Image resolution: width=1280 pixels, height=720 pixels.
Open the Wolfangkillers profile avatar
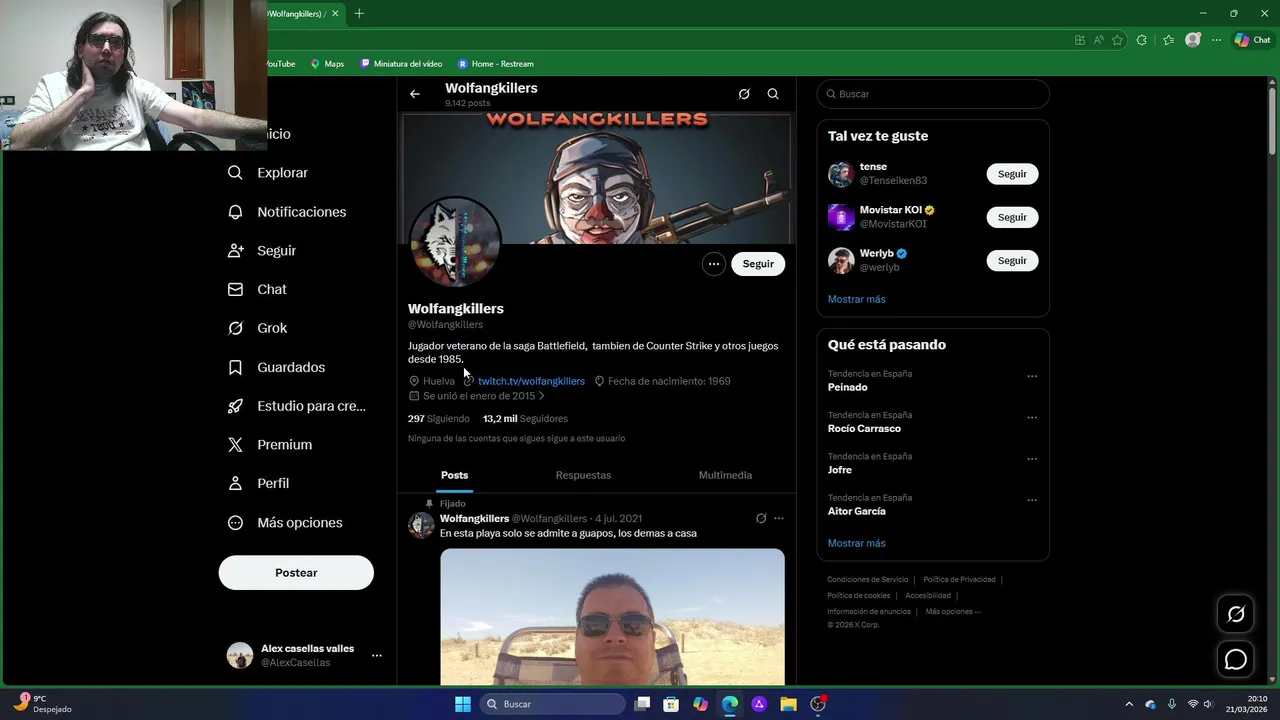(456, 243)
